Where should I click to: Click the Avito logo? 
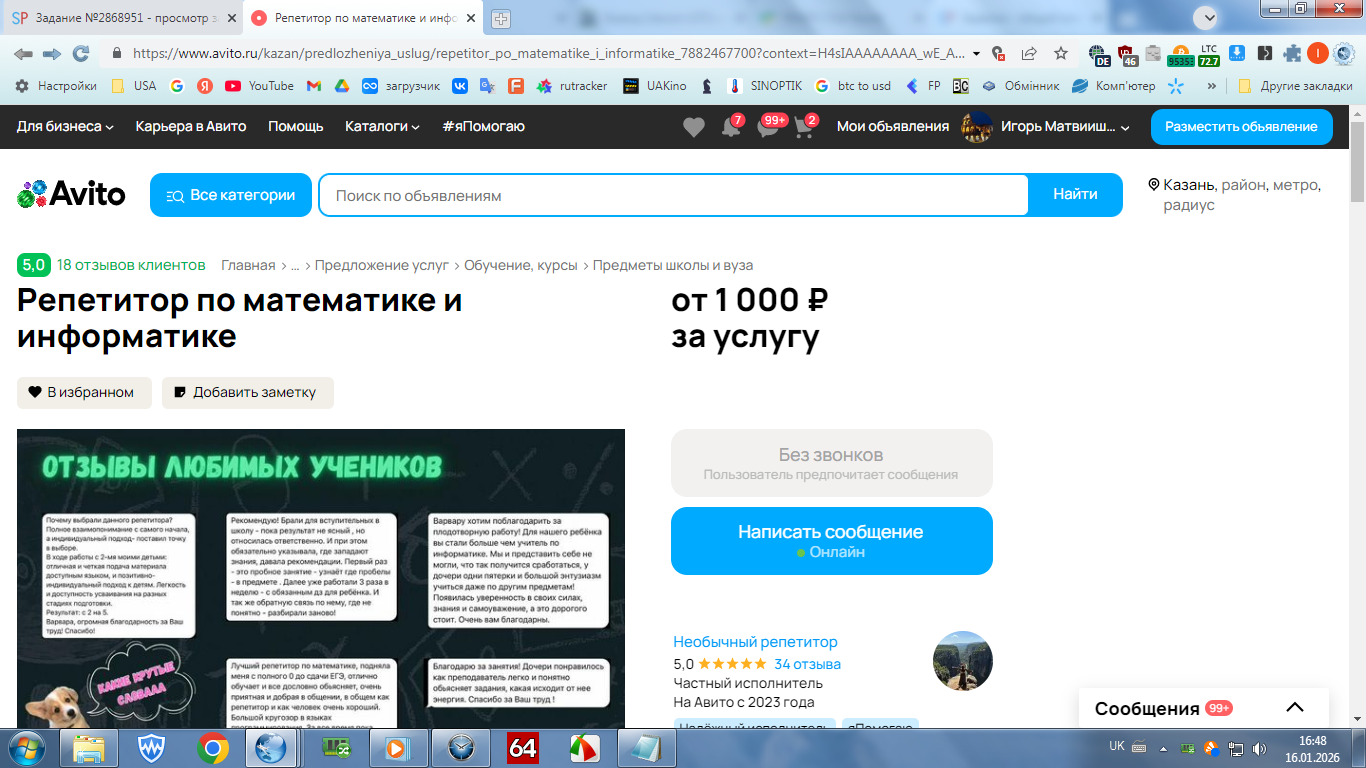pyautogui.click(x=71, y=194)
